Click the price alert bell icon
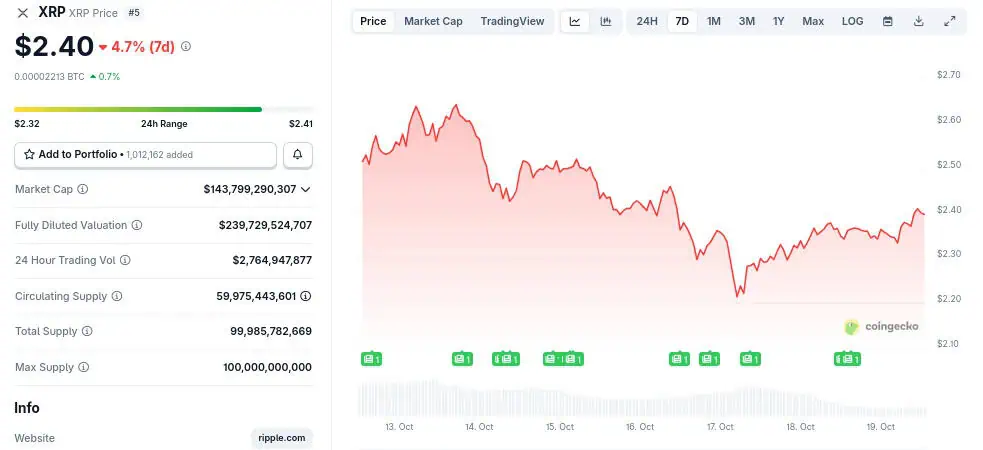The width and height of the screenshot is (983, 450). (298, 155)
